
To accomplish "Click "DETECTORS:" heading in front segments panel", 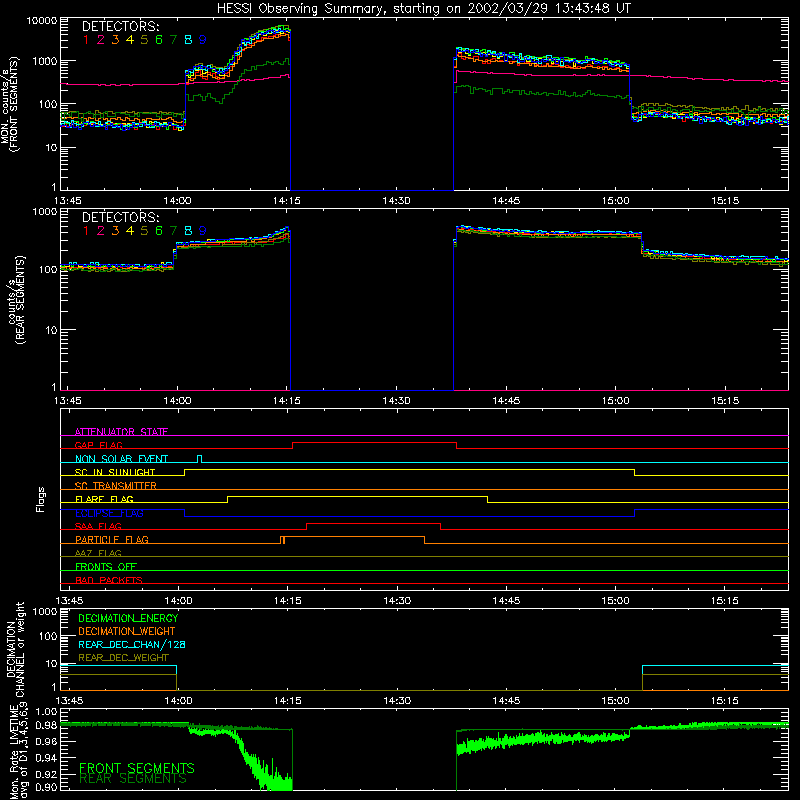I will click(120, 26).
